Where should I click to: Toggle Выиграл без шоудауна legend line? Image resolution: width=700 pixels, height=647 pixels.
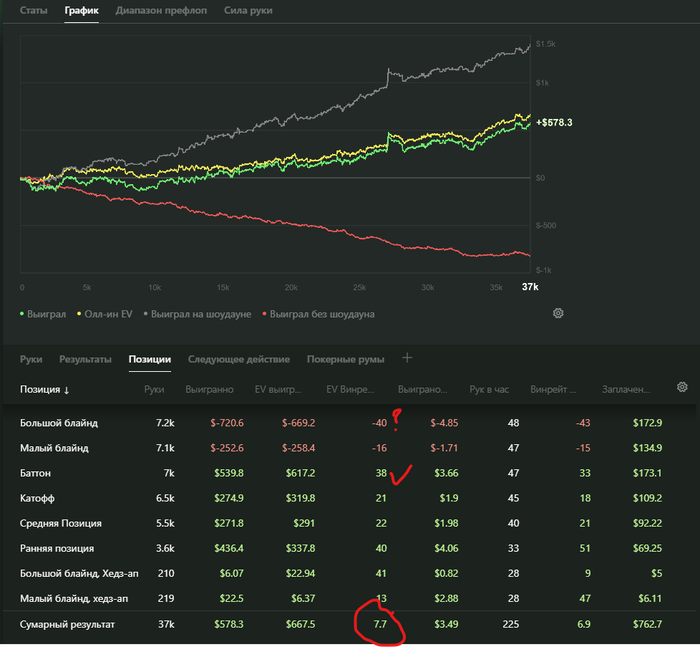[x=318, y=314]
